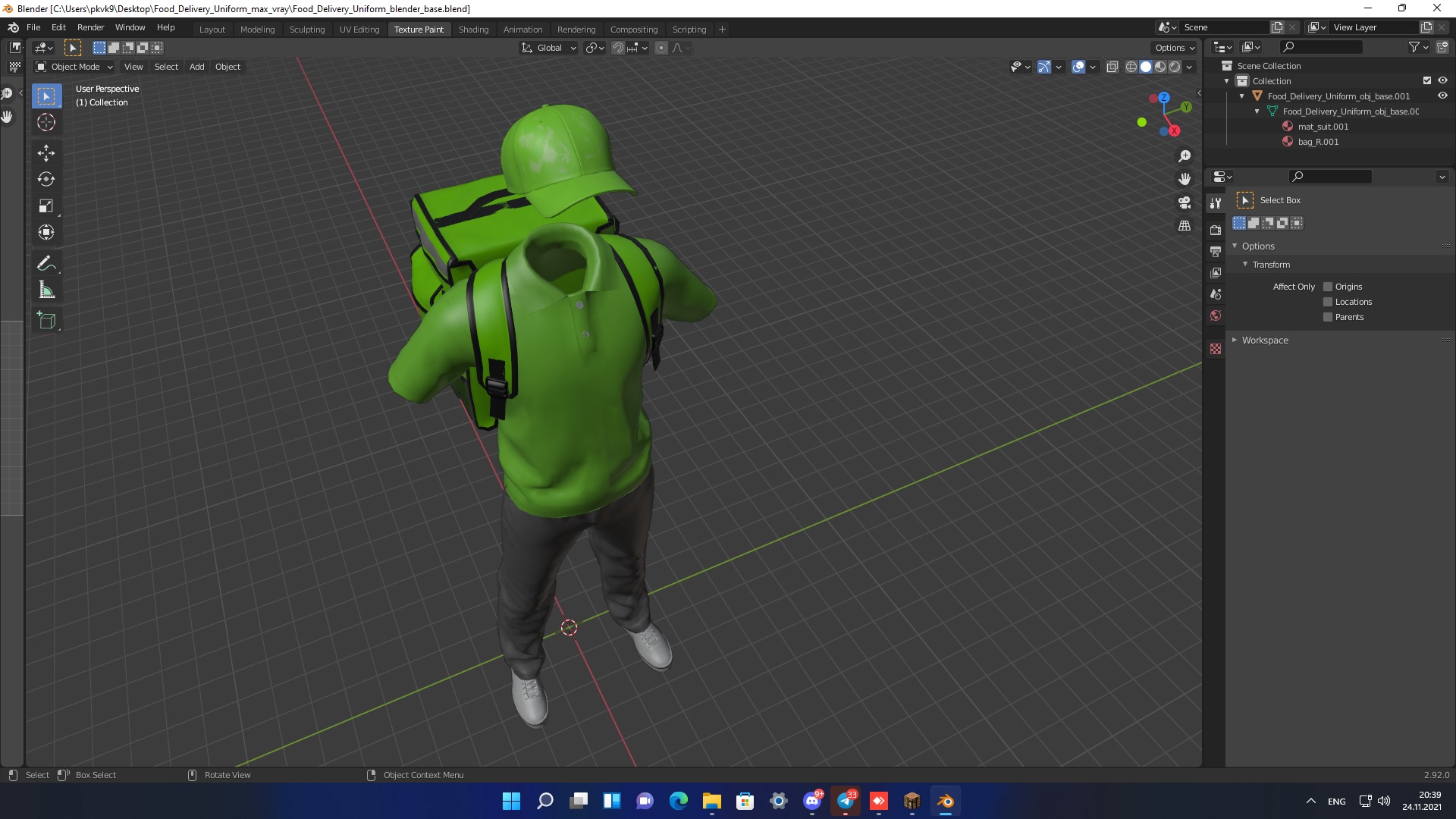Choose Subtract selection mode in the Tool panel

(x=1268, y=223)
